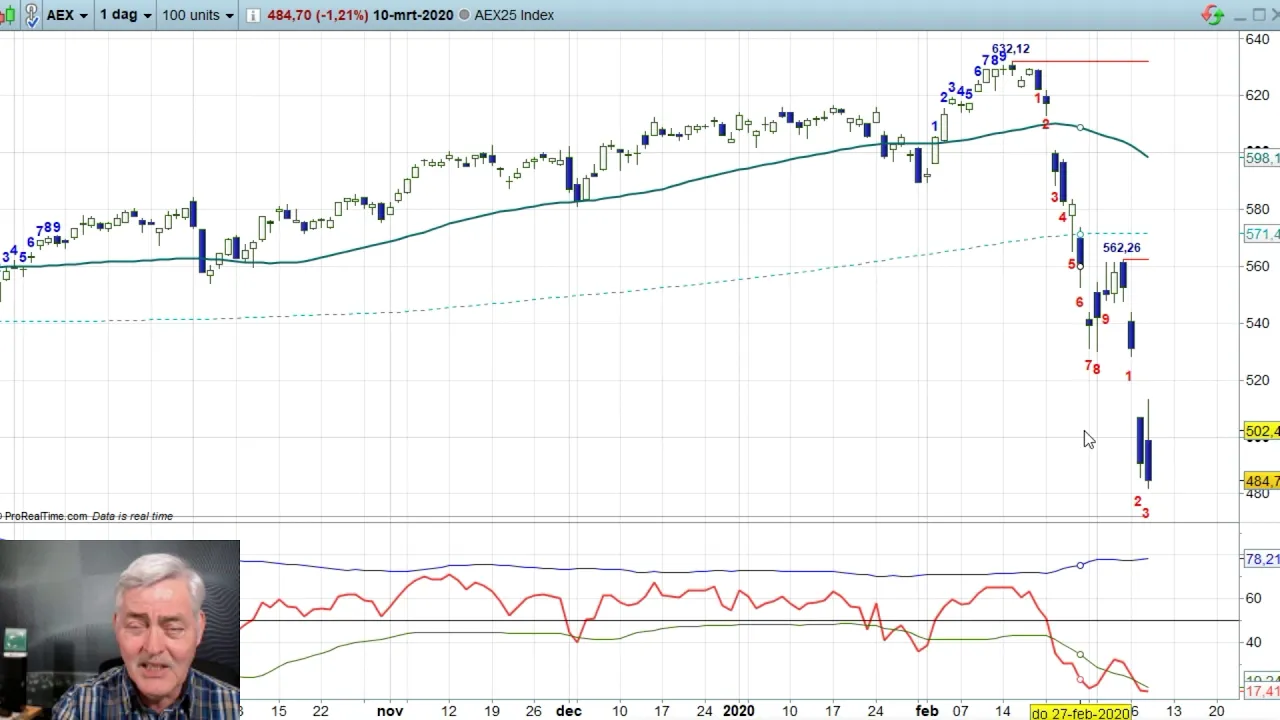Click the 598,1 moving average axis tag
The height and width of the screenshot is (720, 1280).
click(1262, 158)
